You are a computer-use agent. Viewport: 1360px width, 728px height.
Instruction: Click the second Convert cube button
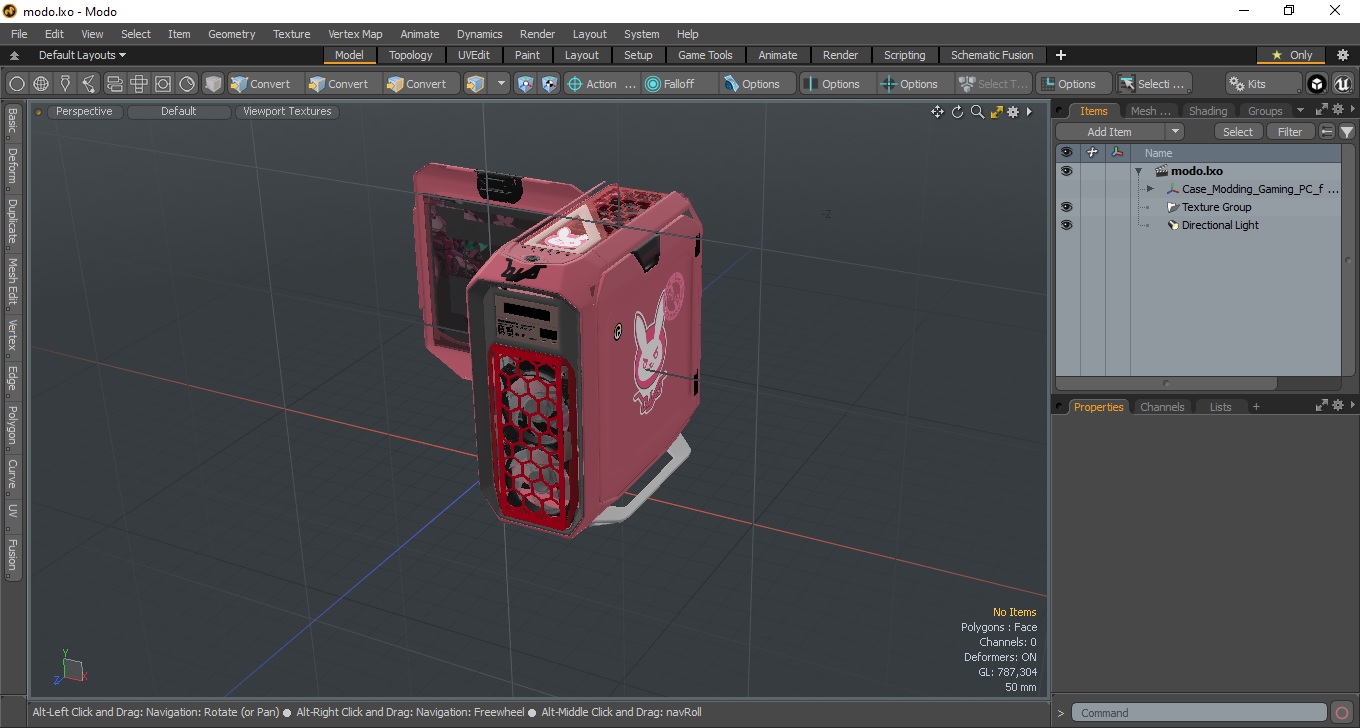pos(342,84)
